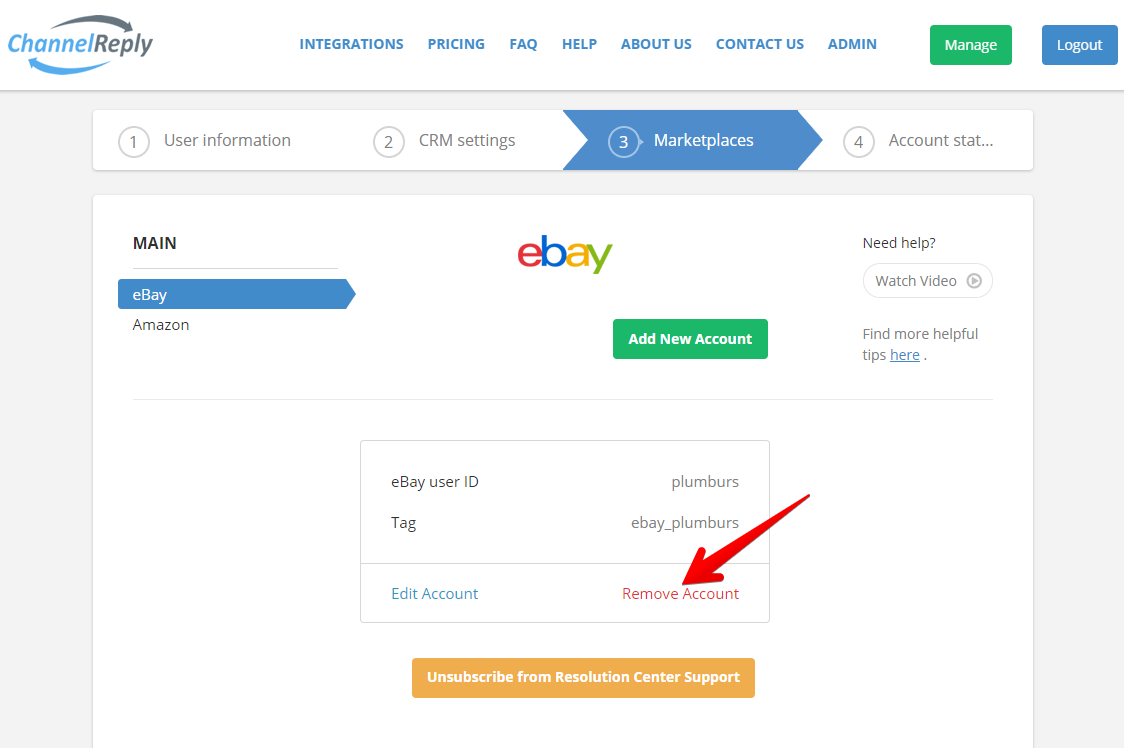Click Unsubscribe from Resolution Center Support
The image size is (1124, 748).
pyautogui.click(x=584, y=678)
